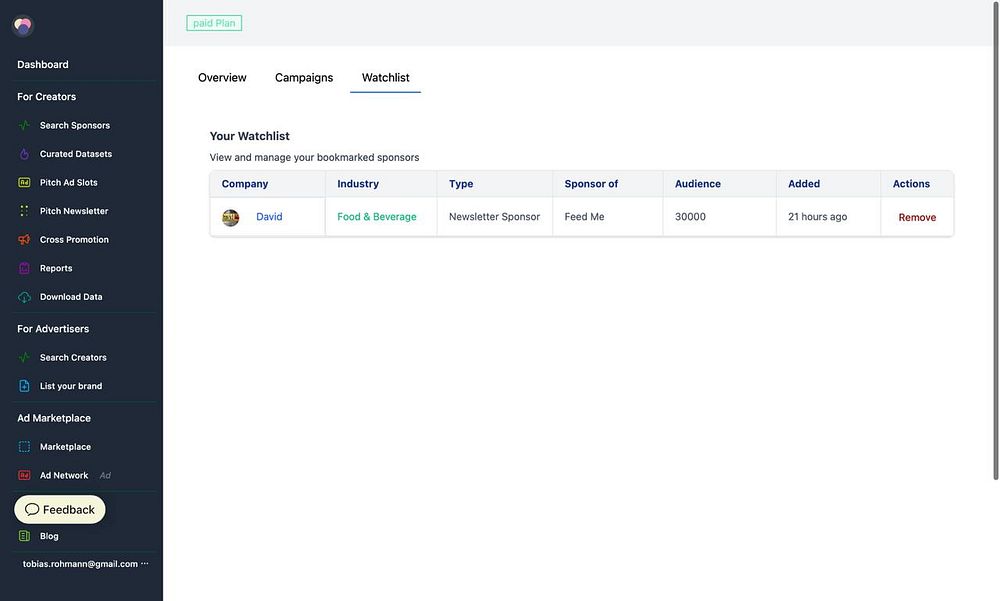Image resolution: width=1000 pixels, height=601 pixels.
Task: Open Reports from the sidebar
Action: 56,269
